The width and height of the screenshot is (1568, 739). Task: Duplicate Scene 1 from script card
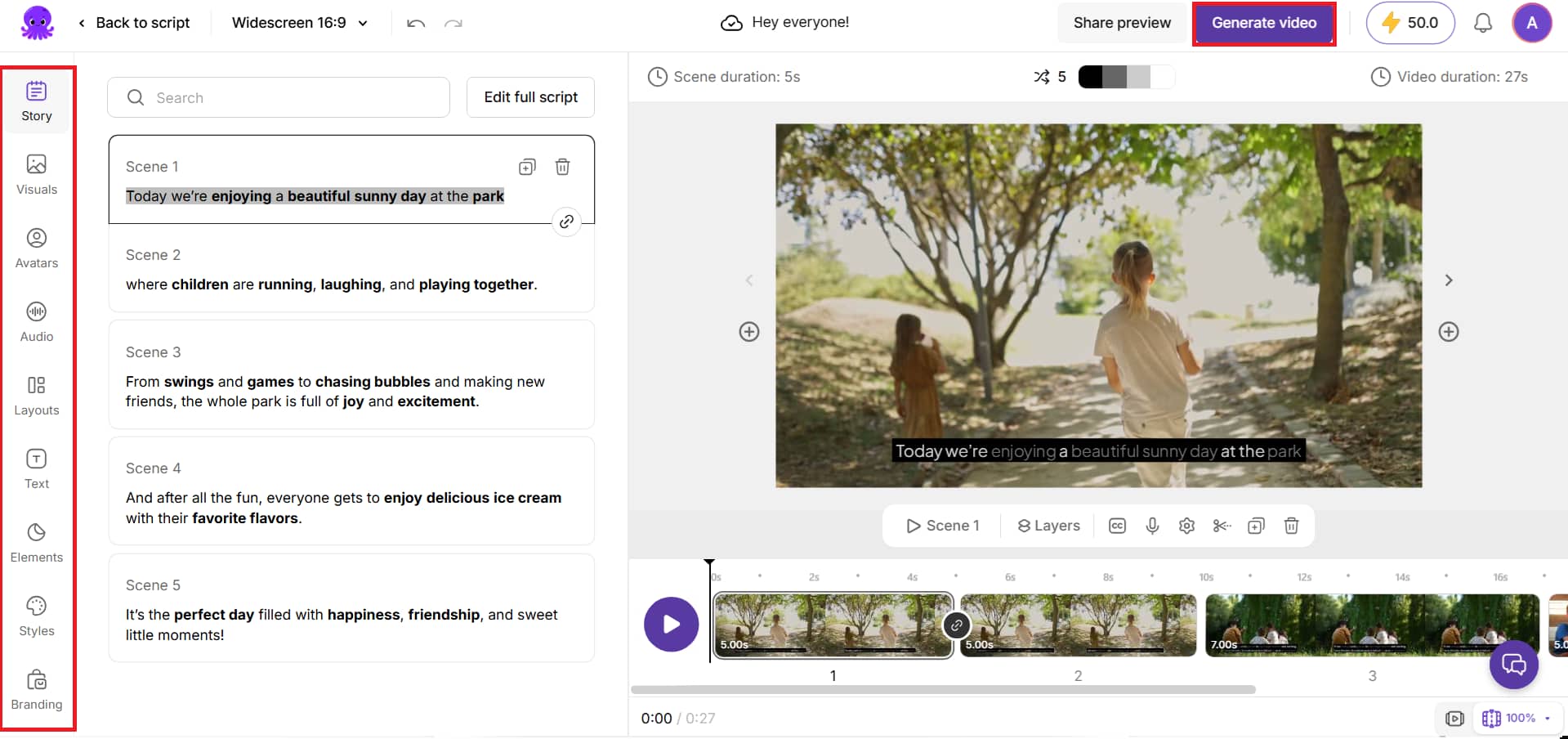527,167
